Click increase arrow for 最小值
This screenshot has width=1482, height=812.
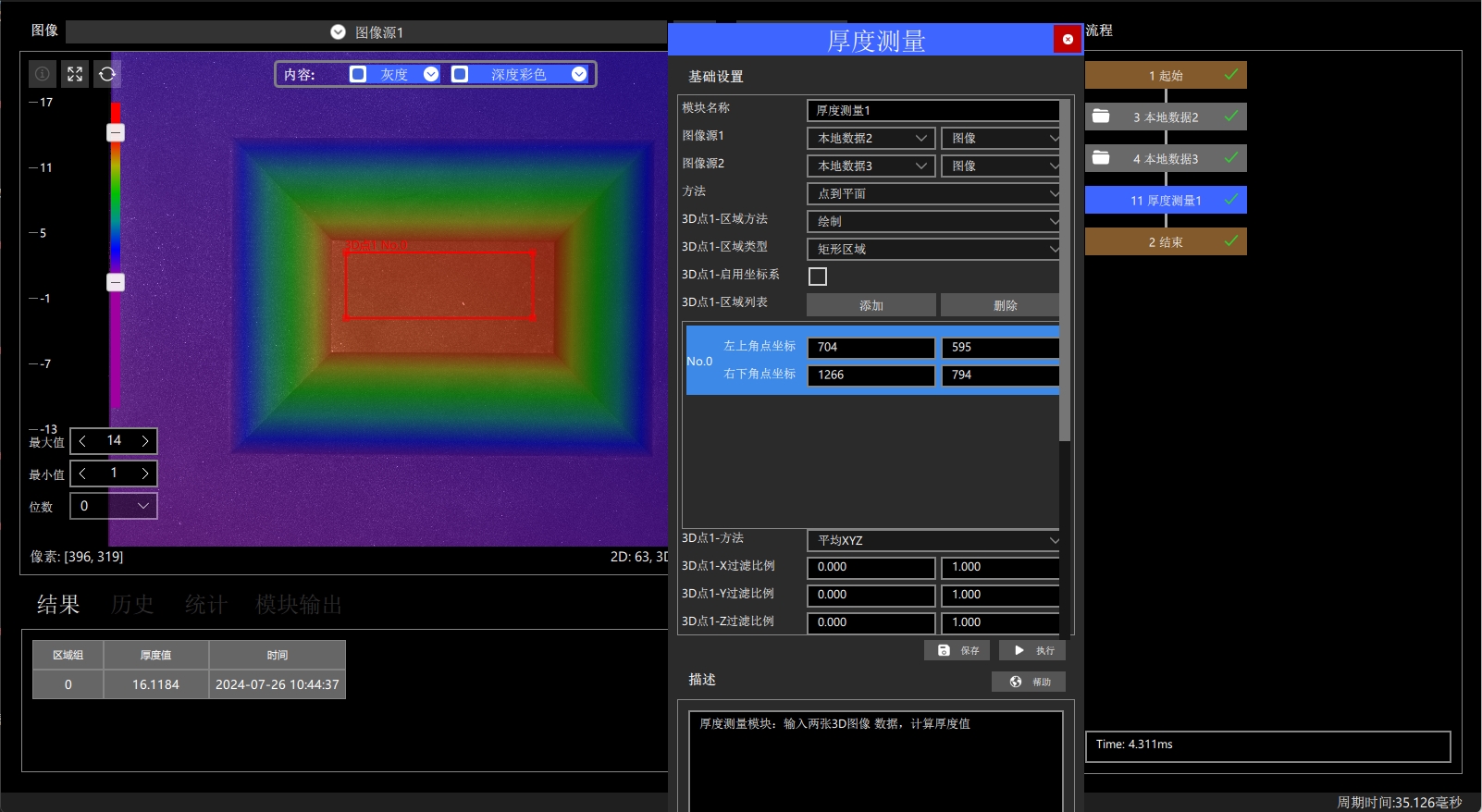tap(145, 474)
